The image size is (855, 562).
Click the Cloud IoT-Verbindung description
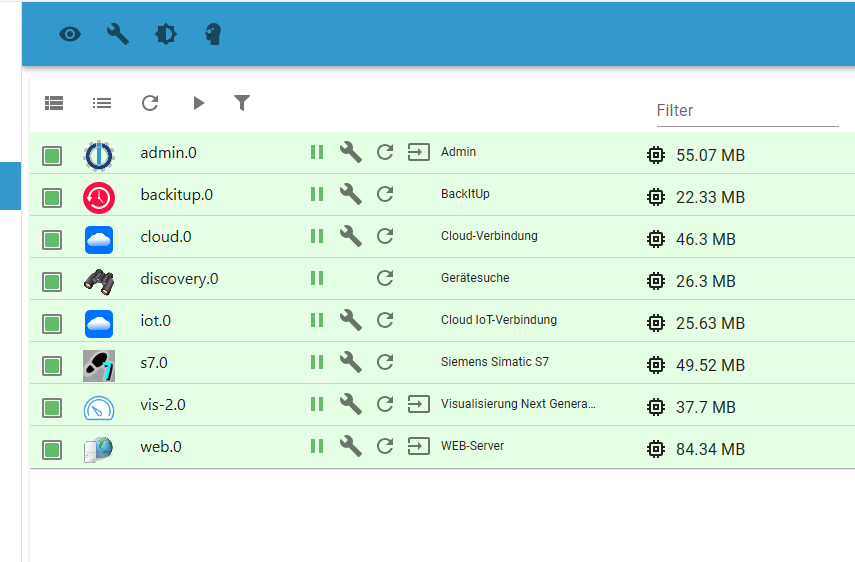pos(499,320)
